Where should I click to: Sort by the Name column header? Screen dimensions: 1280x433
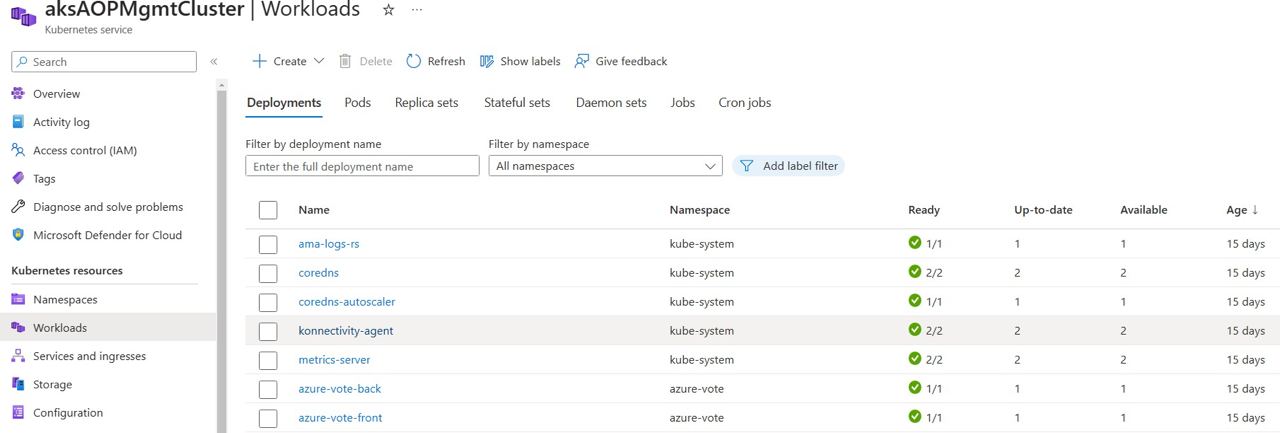coord(313,210)
